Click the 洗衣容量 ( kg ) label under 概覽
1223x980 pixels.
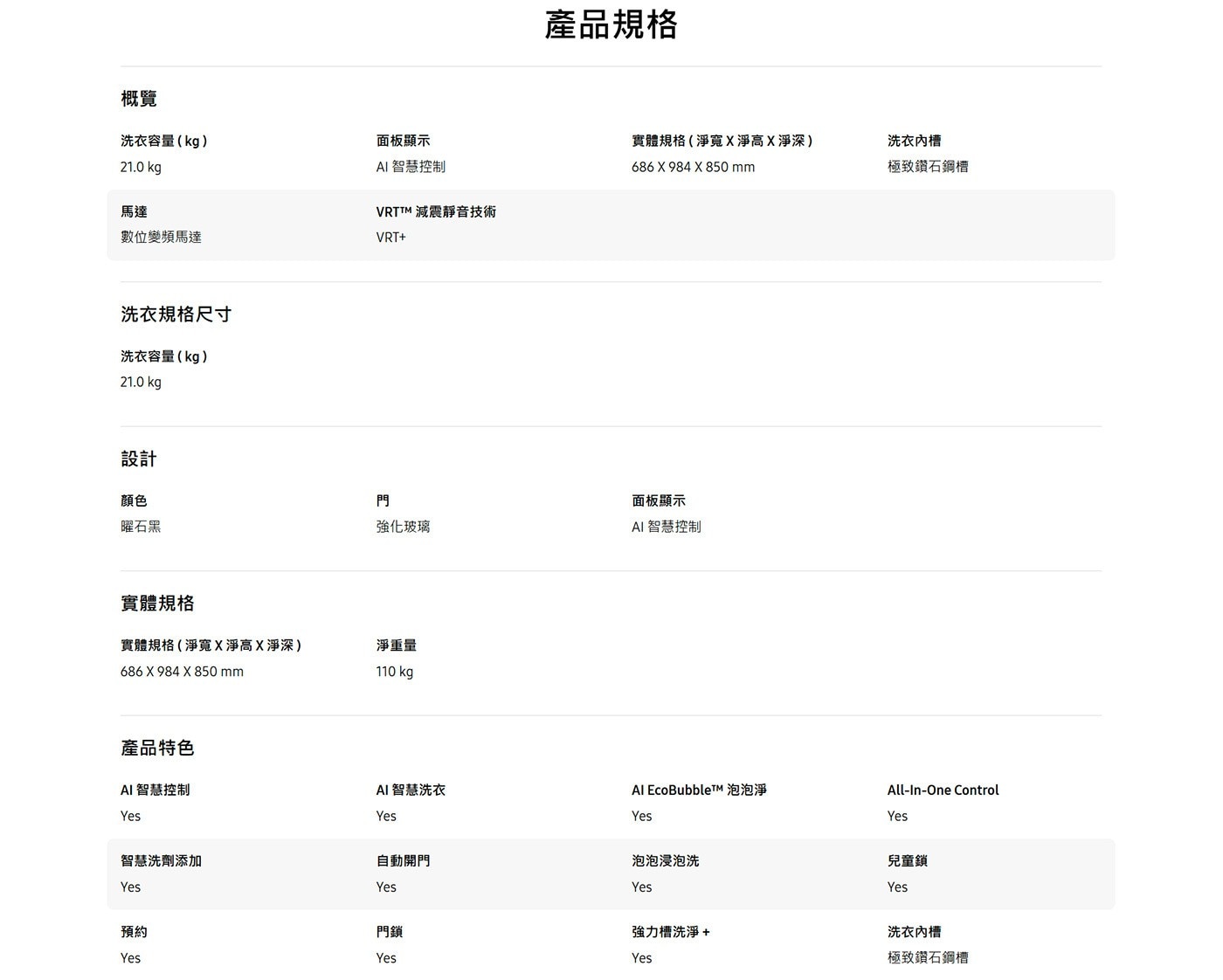pos(164,141)
